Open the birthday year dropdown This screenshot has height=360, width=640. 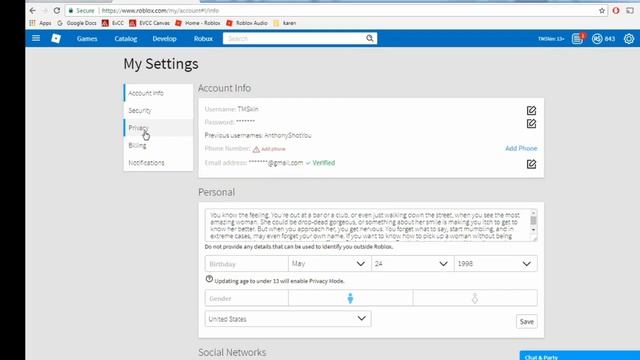(496, 264)
